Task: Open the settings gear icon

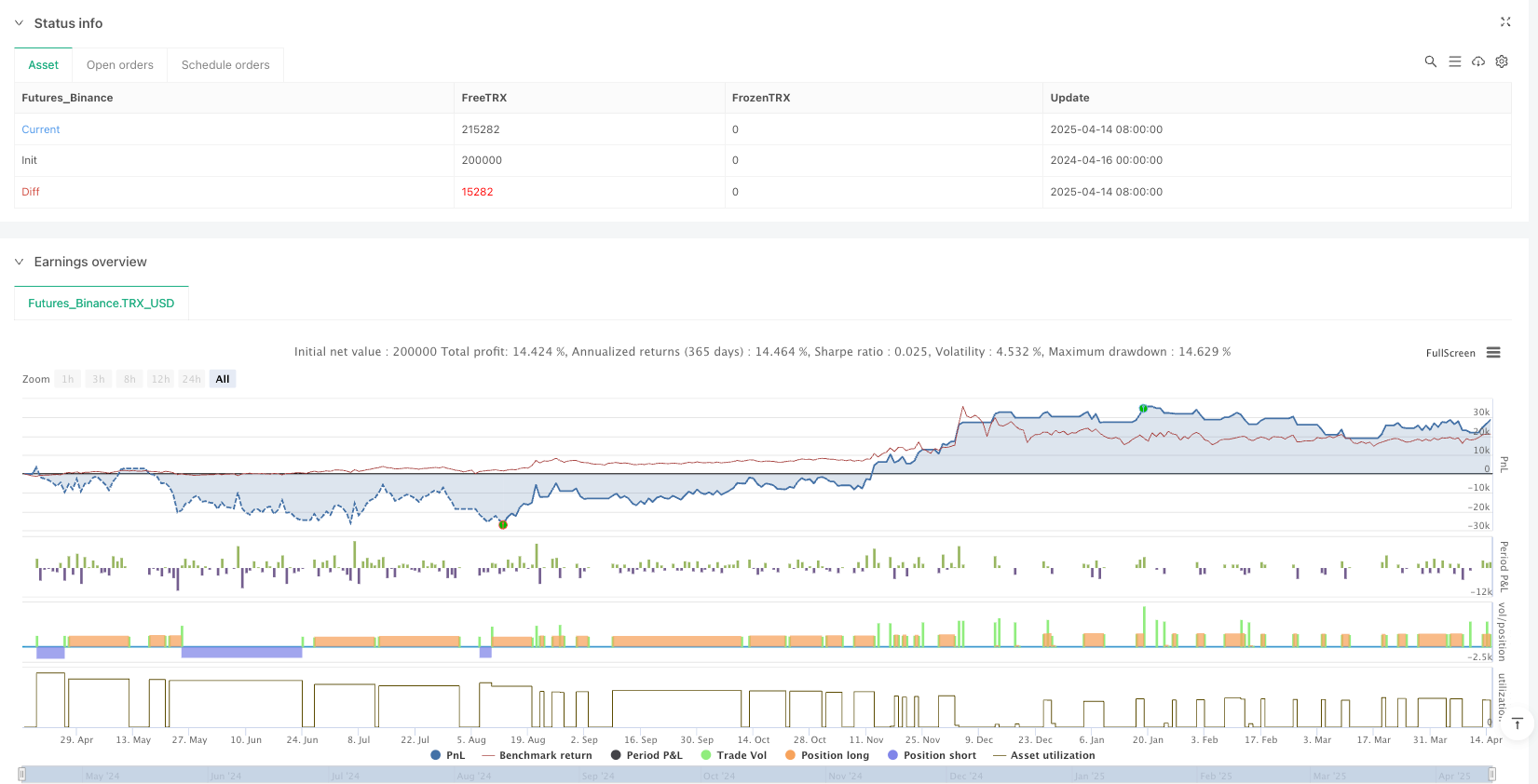Action: coord(1502,61)
